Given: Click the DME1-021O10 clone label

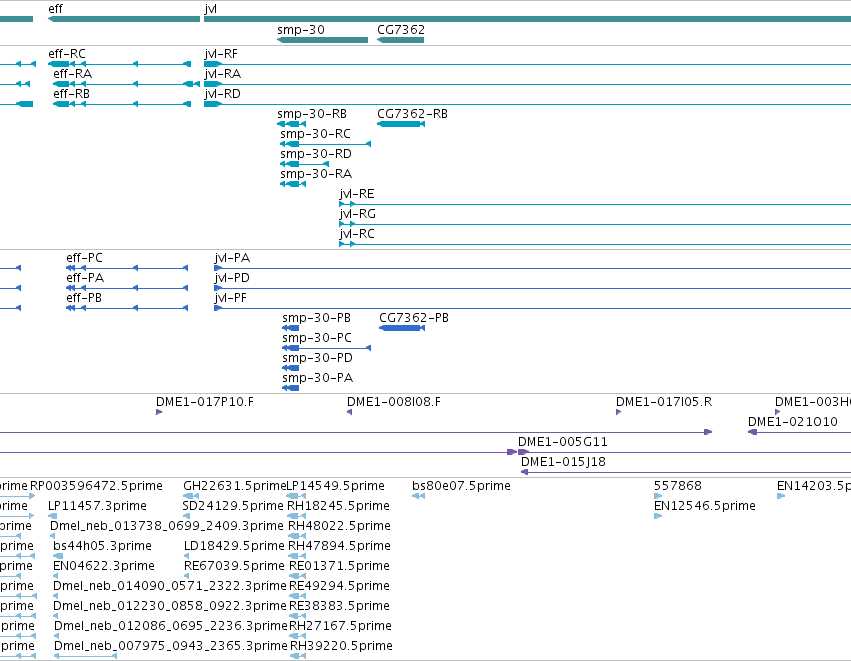Looking at the screenshot, I should pos(792,422).
